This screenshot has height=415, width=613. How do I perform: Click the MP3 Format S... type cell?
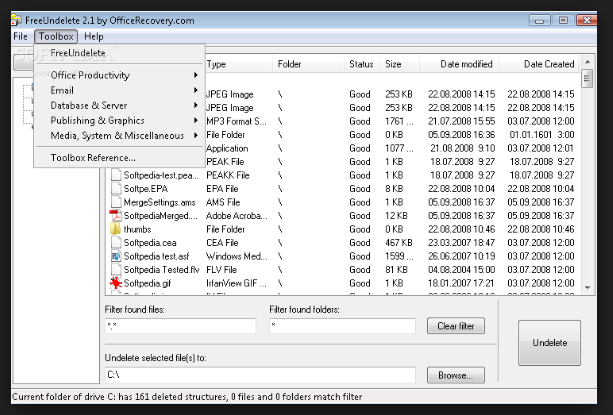click(x=236, y=121)
